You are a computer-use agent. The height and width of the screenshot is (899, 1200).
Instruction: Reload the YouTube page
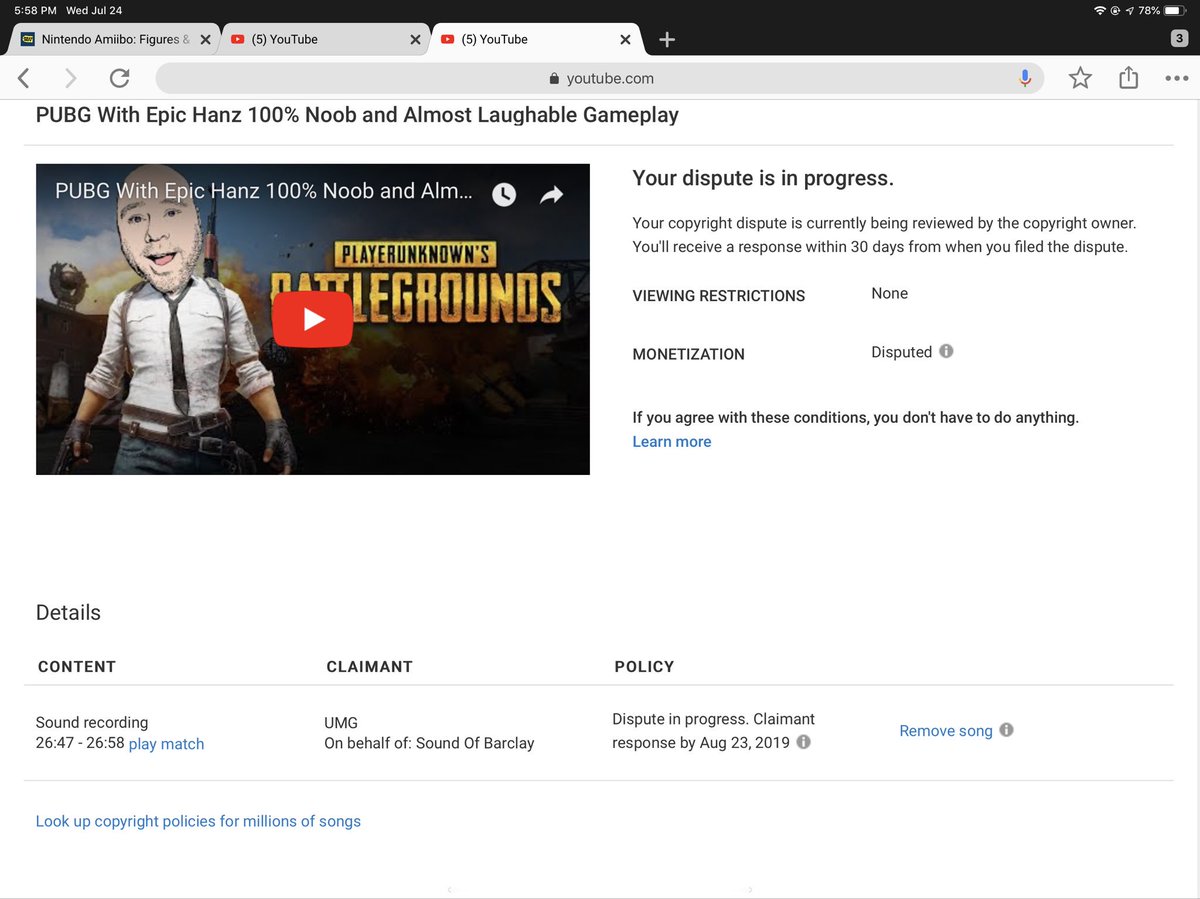[x=119, y=78]
